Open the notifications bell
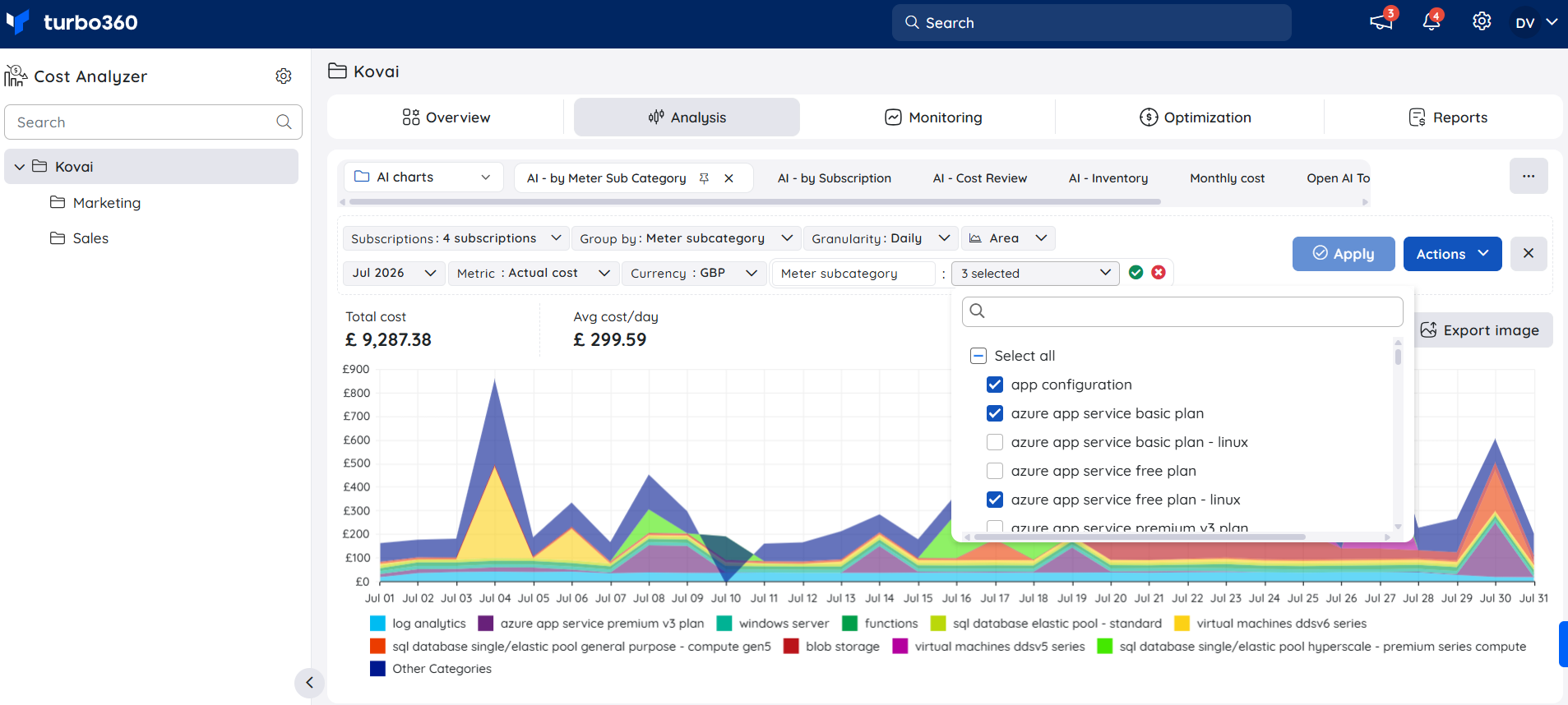 click(1432, 21)
